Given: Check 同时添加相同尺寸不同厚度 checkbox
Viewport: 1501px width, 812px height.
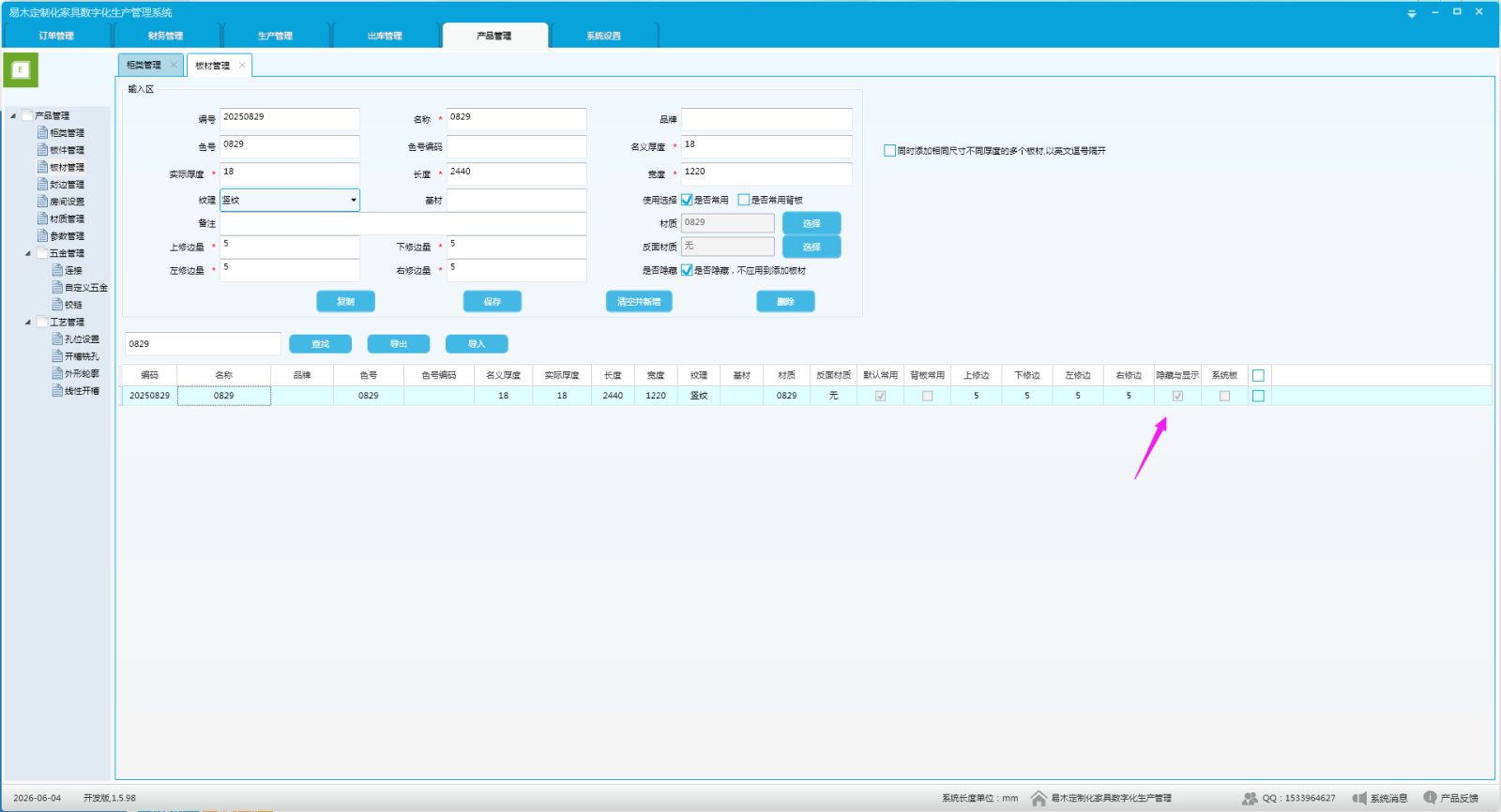Looking at the screenshot, I should 889,150.
